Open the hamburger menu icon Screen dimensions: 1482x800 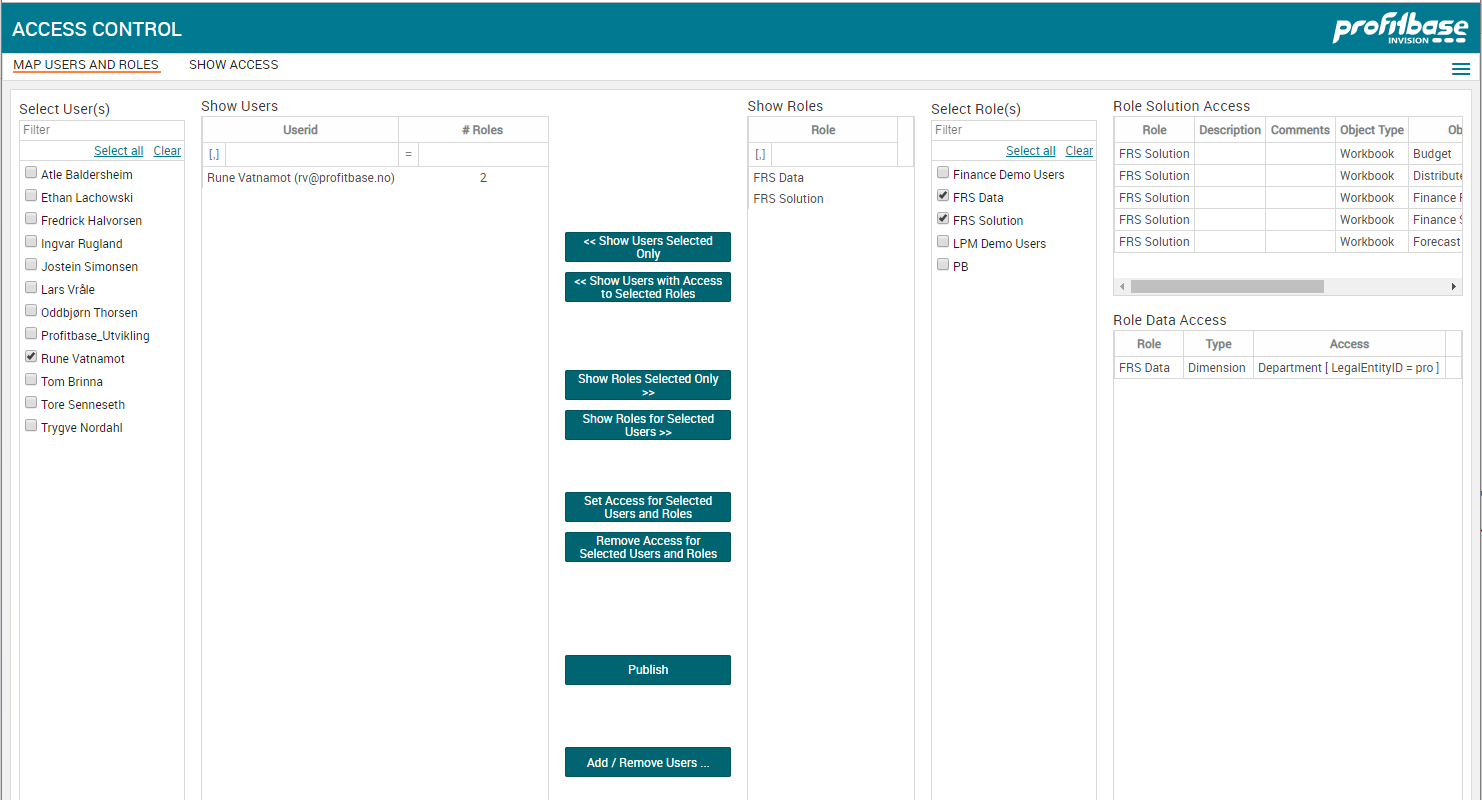point(1461,69)
